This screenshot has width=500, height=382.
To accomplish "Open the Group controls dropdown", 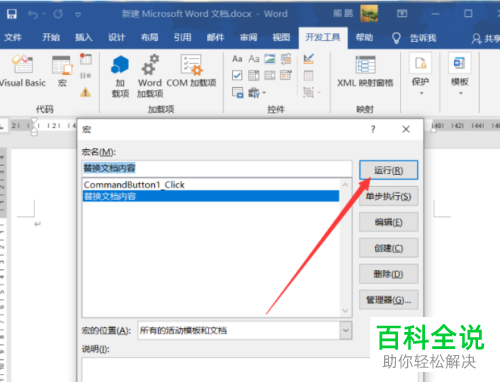I will [x=312, y=92].
